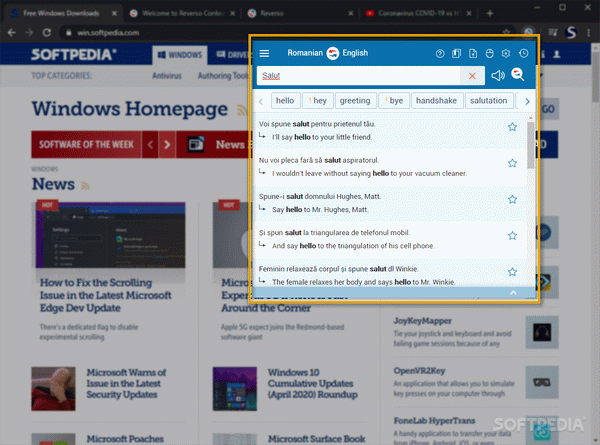Click the Reverso results scrollbar
Viewport: 600px width, 445px height.
pos(530,145)
